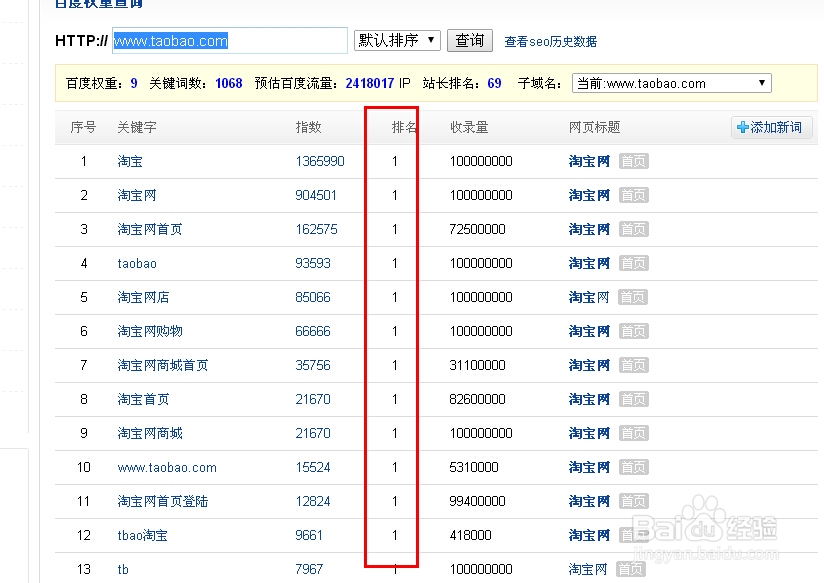Open keyword link 淘宝首页
This screenshot has width=824, height=583.
[143, 400]
